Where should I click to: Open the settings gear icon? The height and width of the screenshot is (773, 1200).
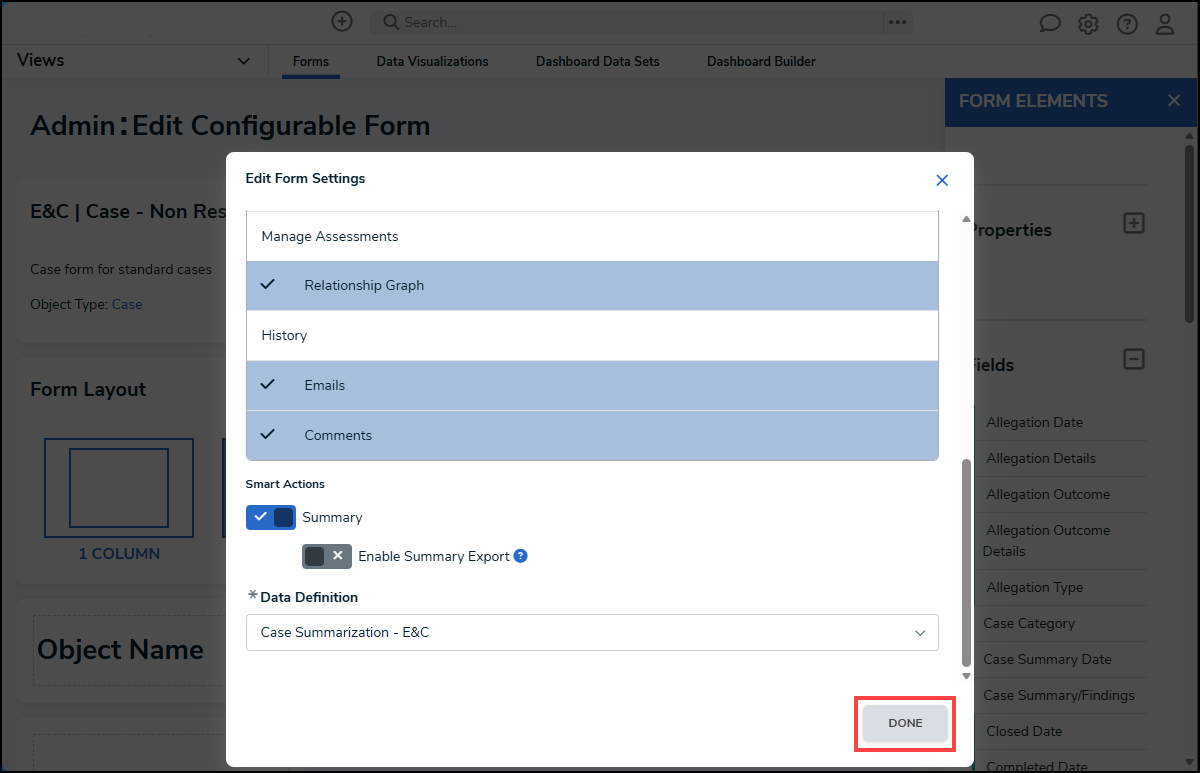[1088, 24]
